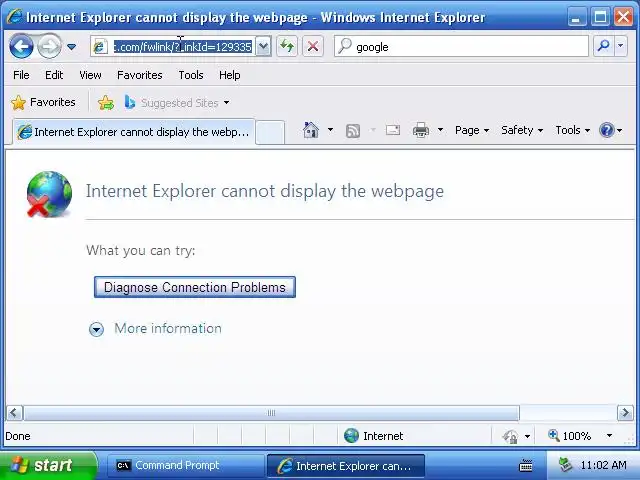The image size is (640, 480).
Task: Click Diagnose Connection Problems button
Action: 195,287
